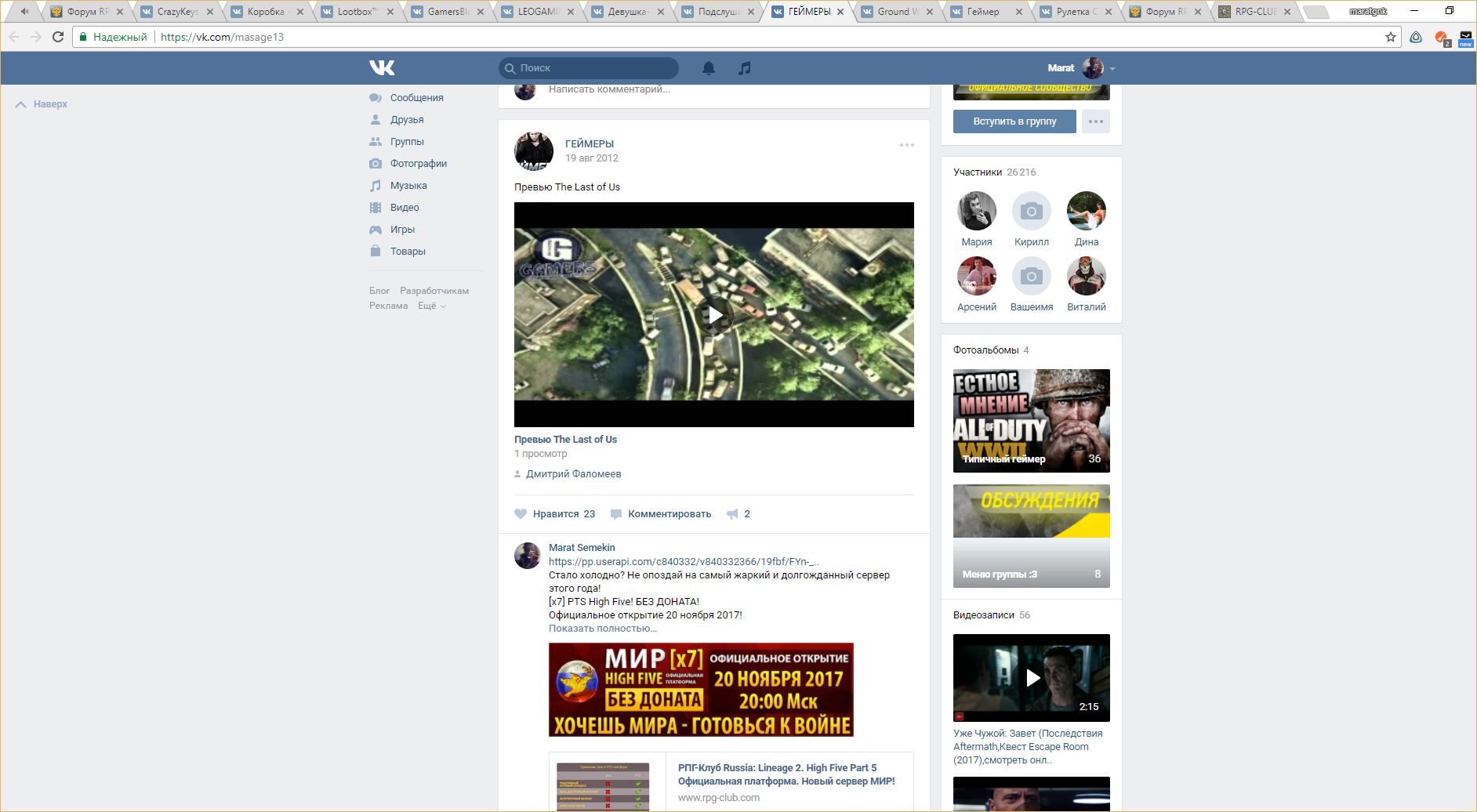This screenshot has width=1477, height=812.
Task: Click Виталий's member avatar
Action: 1087,276
